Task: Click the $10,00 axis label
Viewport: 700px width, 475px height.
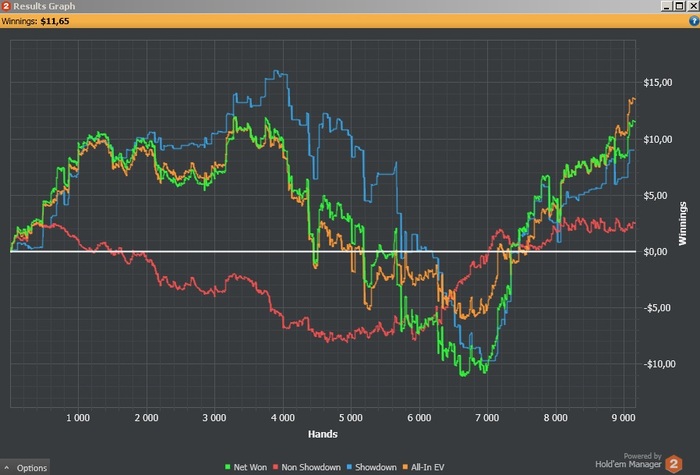Action: point(658,139)
